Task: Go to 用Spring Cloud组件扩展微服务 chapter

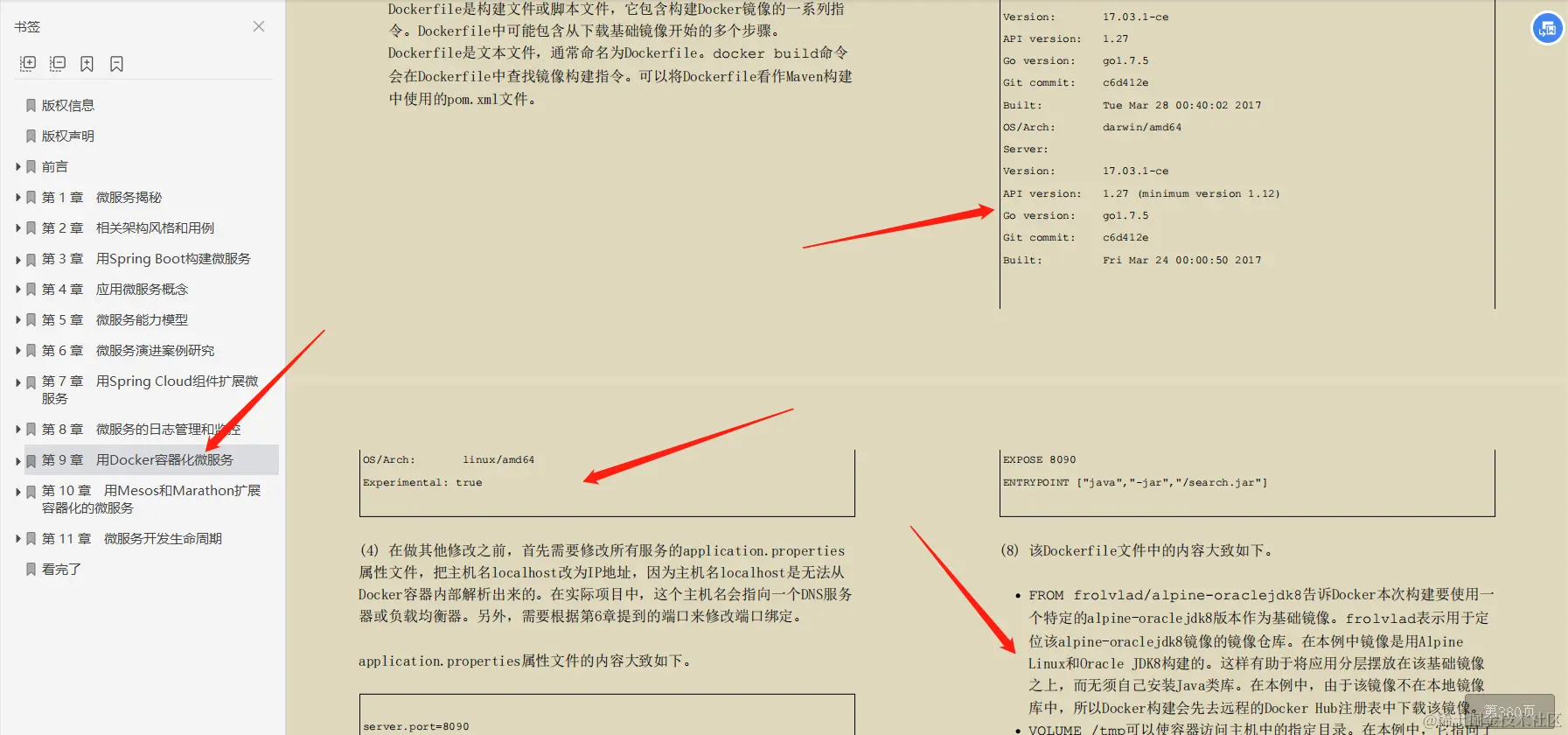Action: tap(150, 389)
